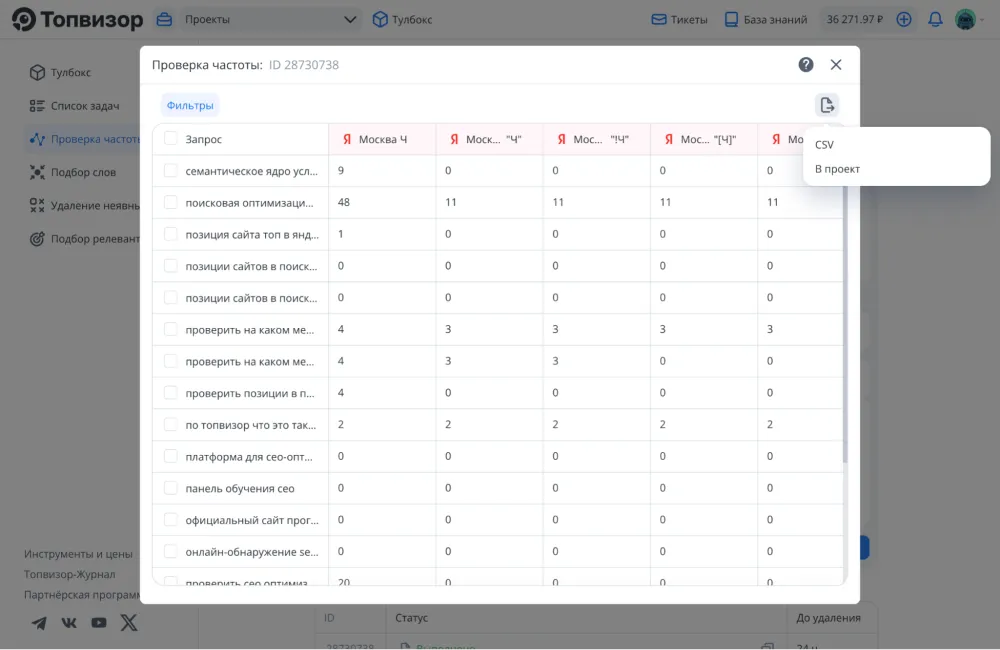The width and height of the screenshot is (1000, 650).
Task: Open the Фильтры button
Action: click(x=190, y=105)
